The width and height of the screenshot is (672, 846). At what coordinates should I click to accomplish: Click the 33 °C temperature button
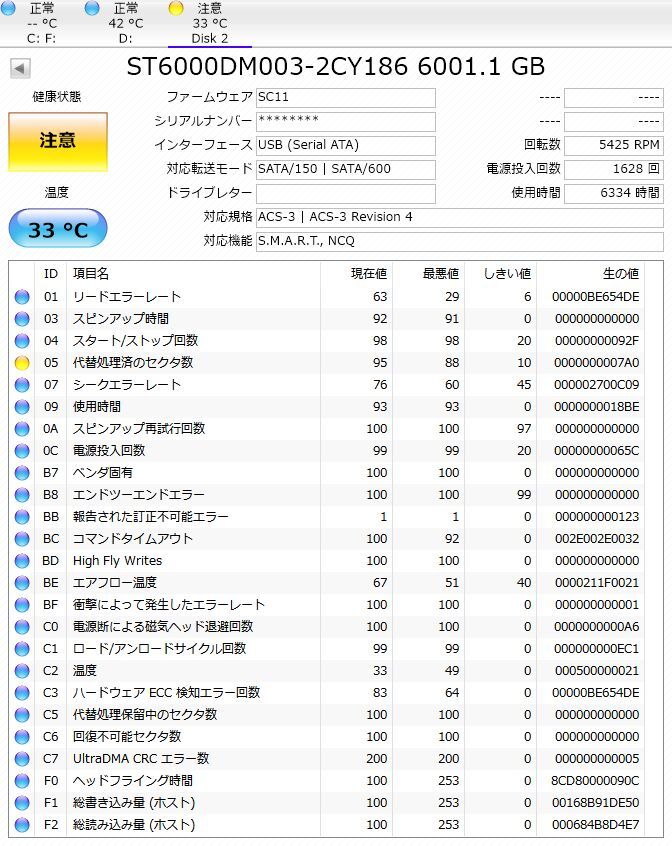coord(58,229)
